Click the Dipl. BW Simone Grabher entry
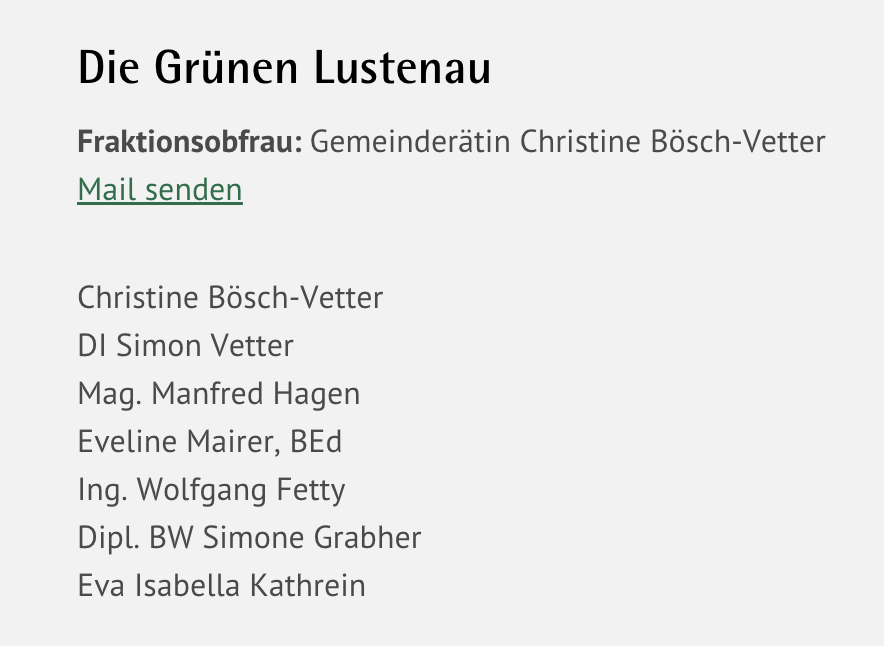The height and width of the screenshot is (646, 884). (249, 537)
